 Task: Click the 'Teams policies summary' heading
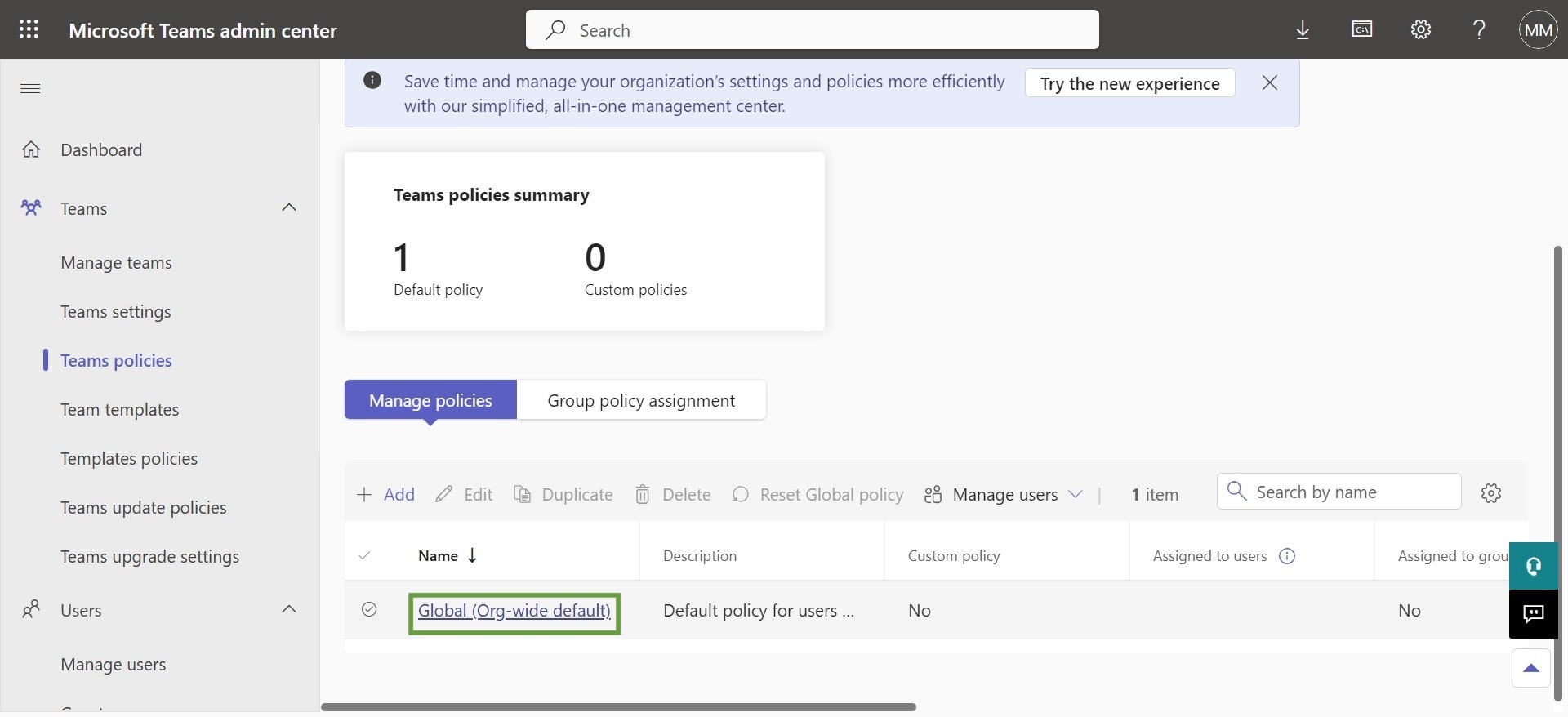[492, 195]
